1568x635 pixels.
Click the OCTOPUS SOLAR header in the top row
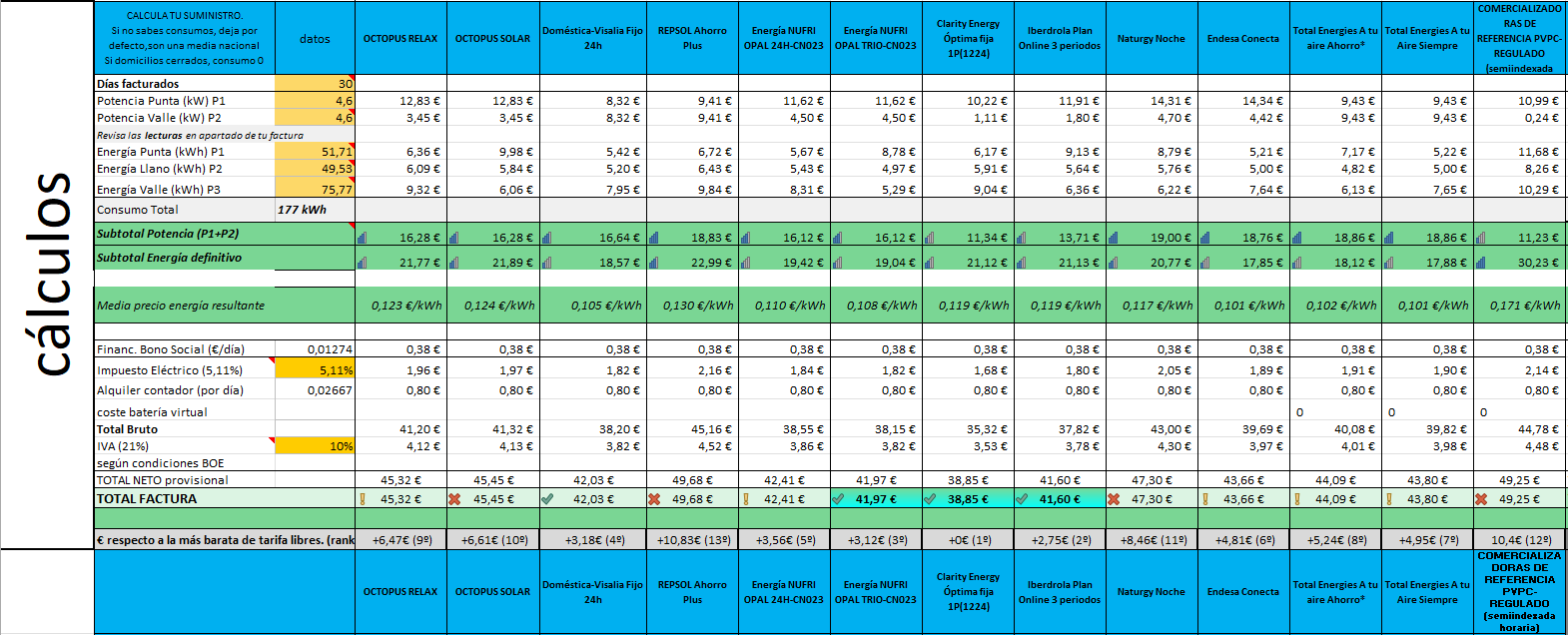point(492,39)
